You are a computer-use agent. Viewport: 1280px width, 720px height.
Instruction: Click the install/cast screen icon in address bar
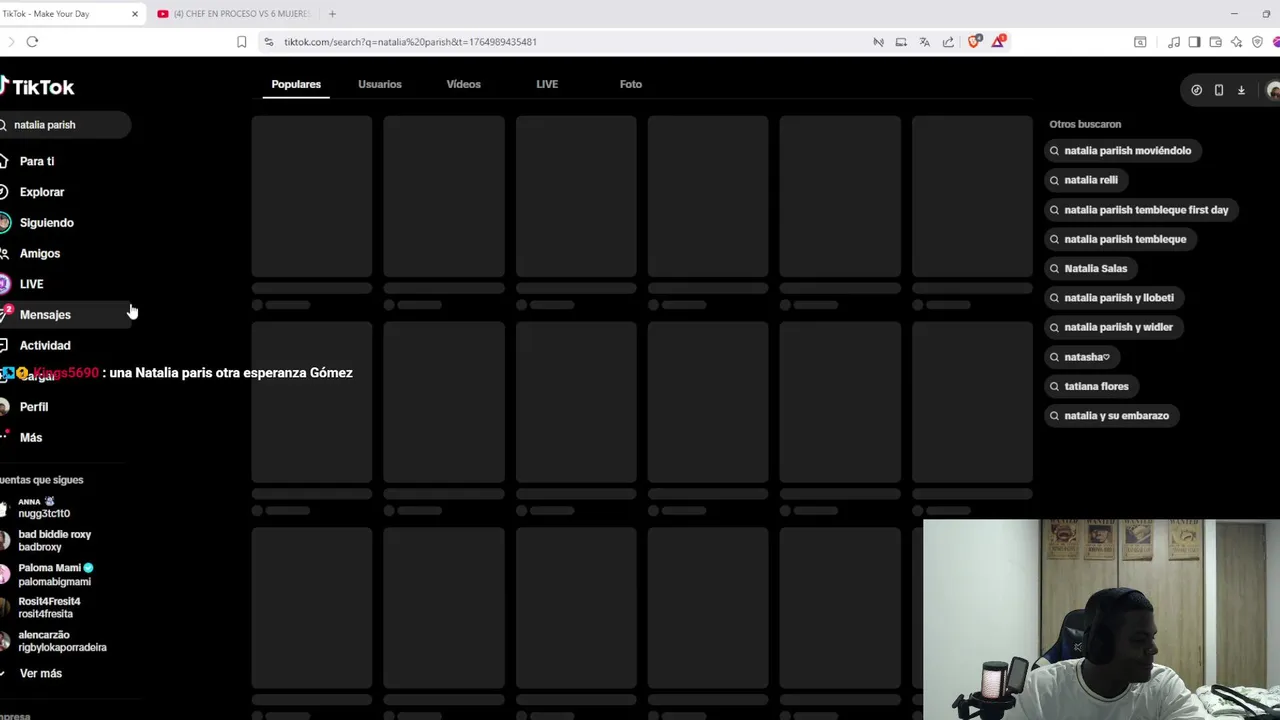click(901, 42)
